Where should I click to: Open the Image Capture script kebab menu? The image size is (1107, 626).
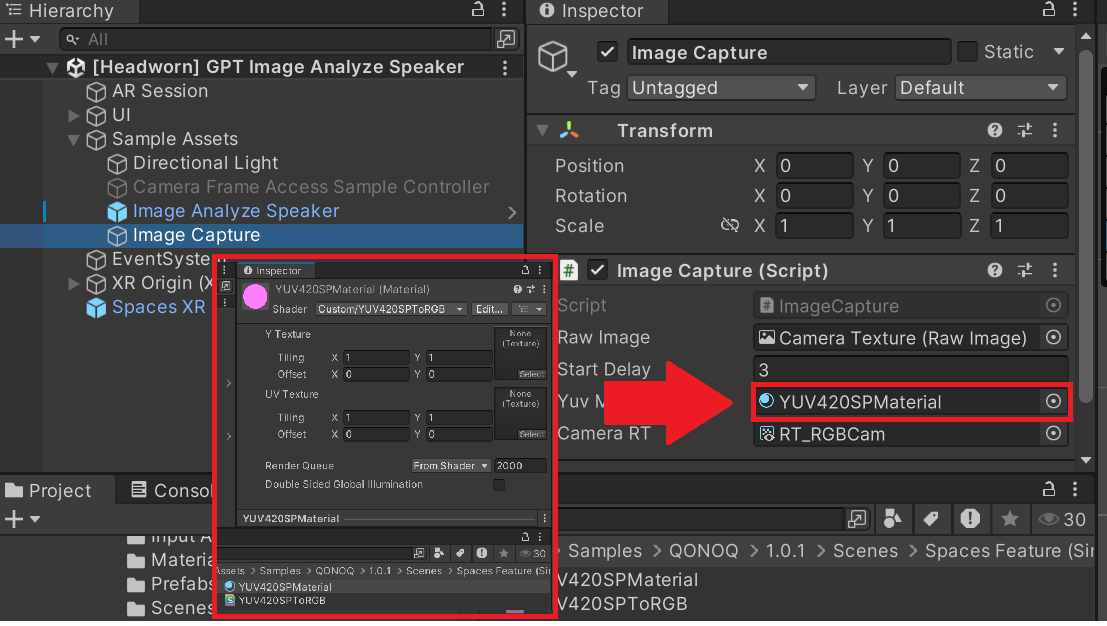coord(1053,271)
